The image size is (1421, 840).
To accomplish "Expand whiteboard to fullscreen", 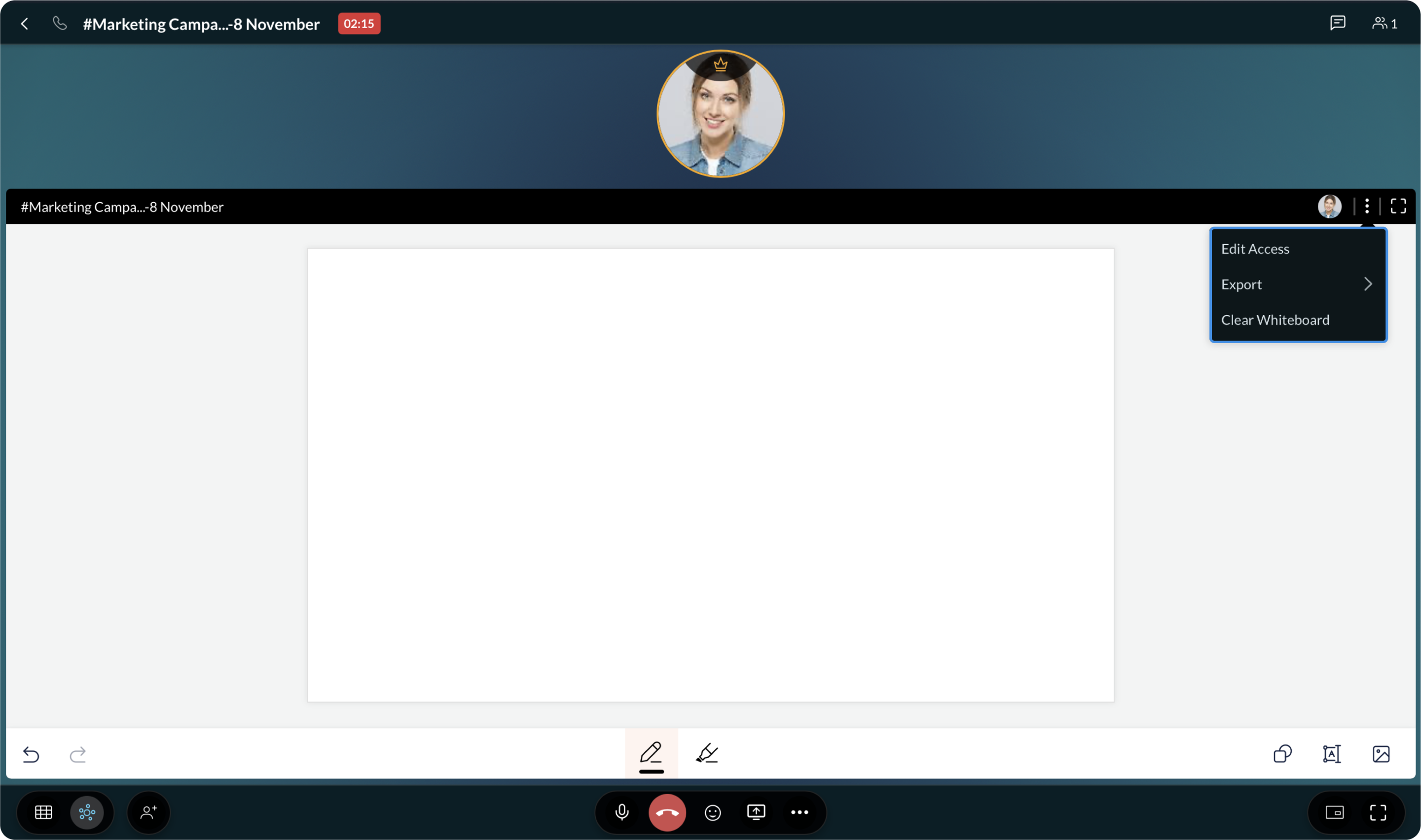I will tap(1398, 206).
